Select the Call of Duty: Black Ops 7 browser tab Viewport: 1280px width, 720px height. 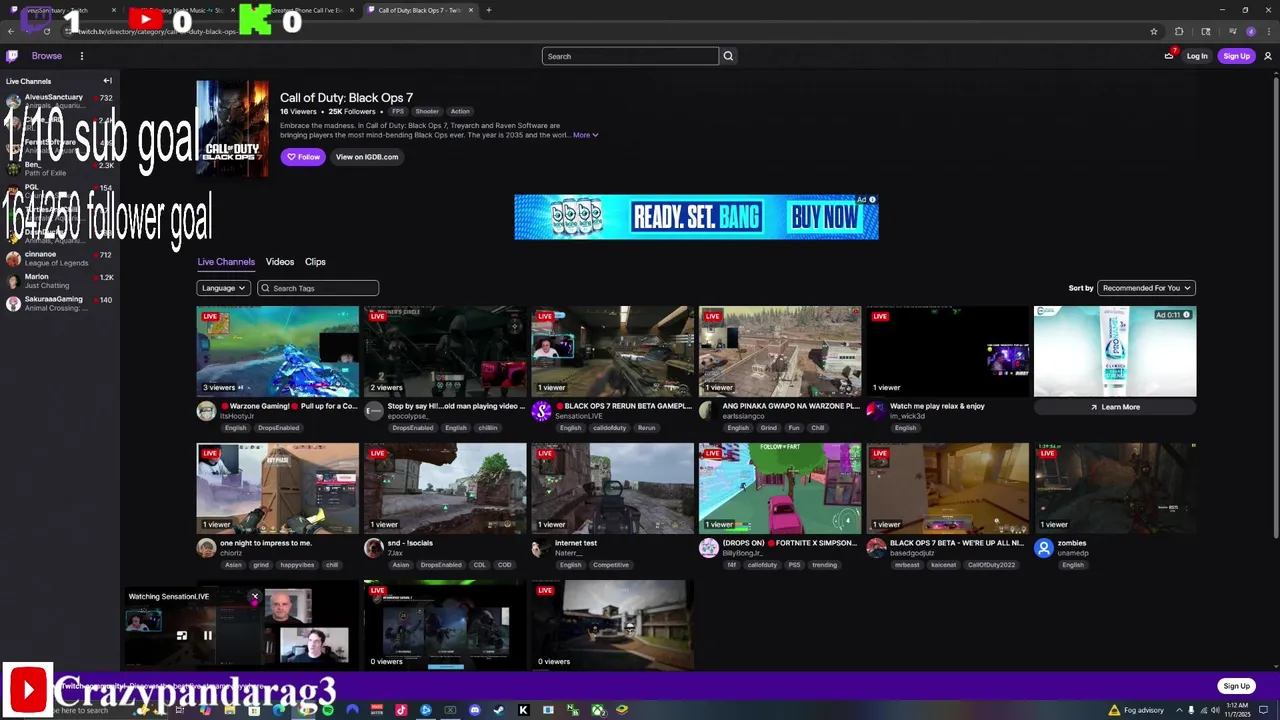pyautogui.click(x=419, y=10)
